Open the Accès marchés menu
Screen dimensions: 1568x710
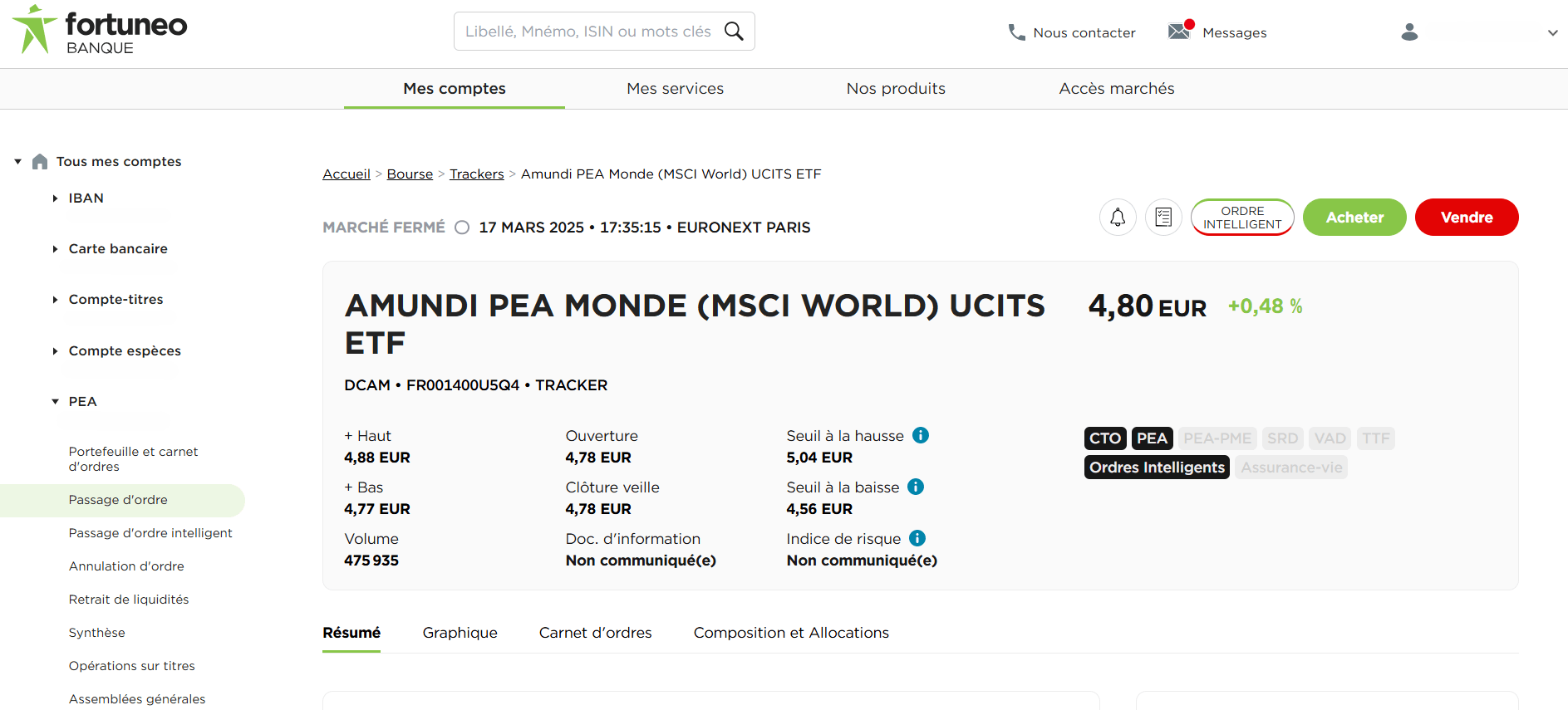pos(1117,89)
